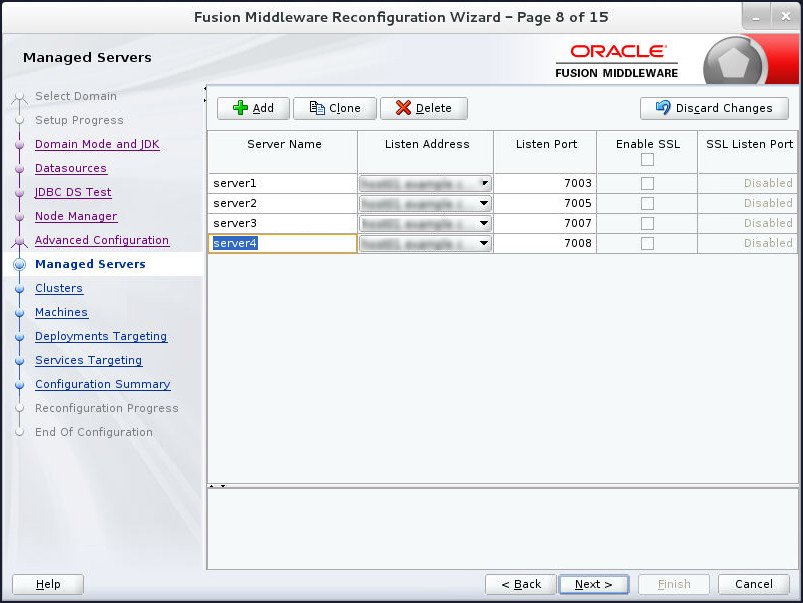Screen dimensions: 803x603
Task: Edit listen port 7005 cell
Action: [x=545, y=203]
